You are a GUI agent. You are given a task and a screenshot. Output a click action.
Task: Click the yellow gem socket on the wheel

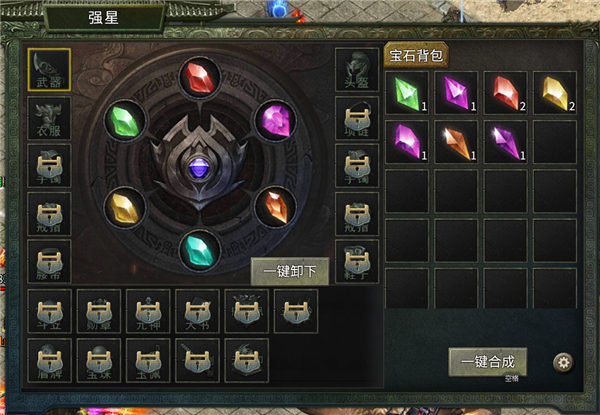pyautogui.click(x=125, y=207)
